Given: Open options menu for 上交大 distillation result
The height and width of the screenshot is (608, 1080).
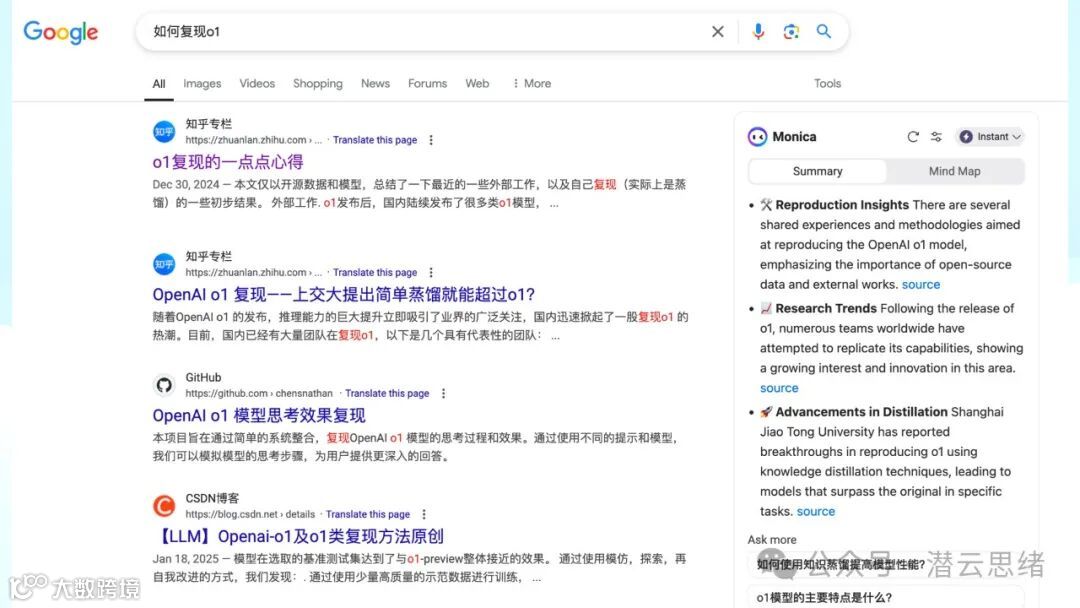Looking at the screenshot, I should 431,273.
